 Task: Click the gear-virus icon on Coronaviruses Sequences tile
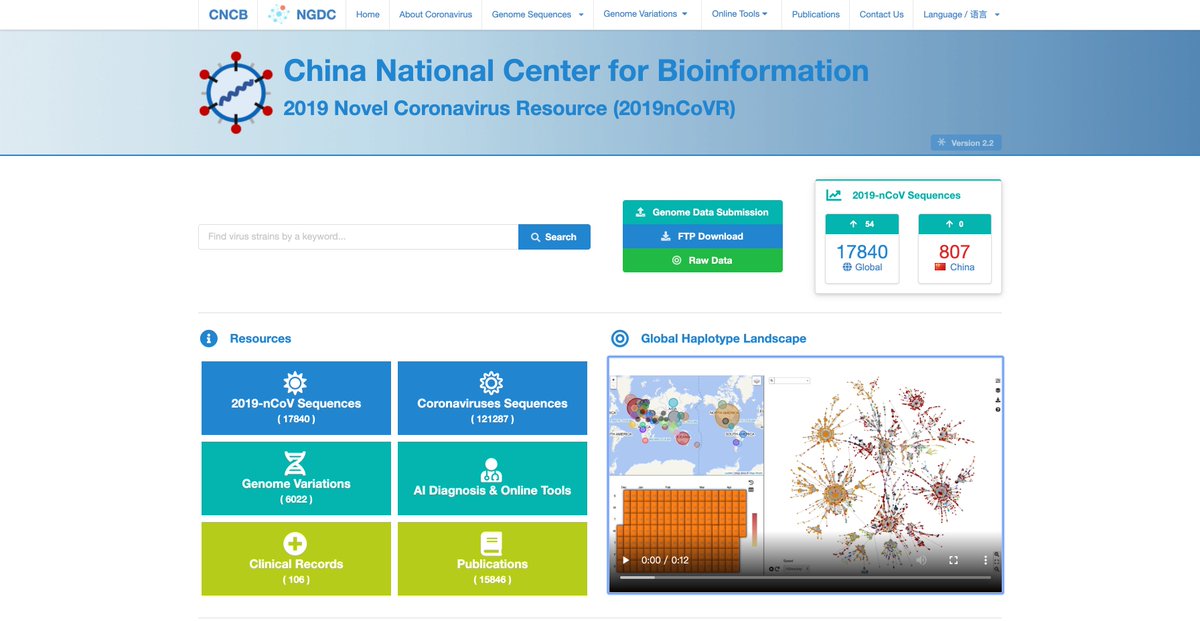click(491, 382)
